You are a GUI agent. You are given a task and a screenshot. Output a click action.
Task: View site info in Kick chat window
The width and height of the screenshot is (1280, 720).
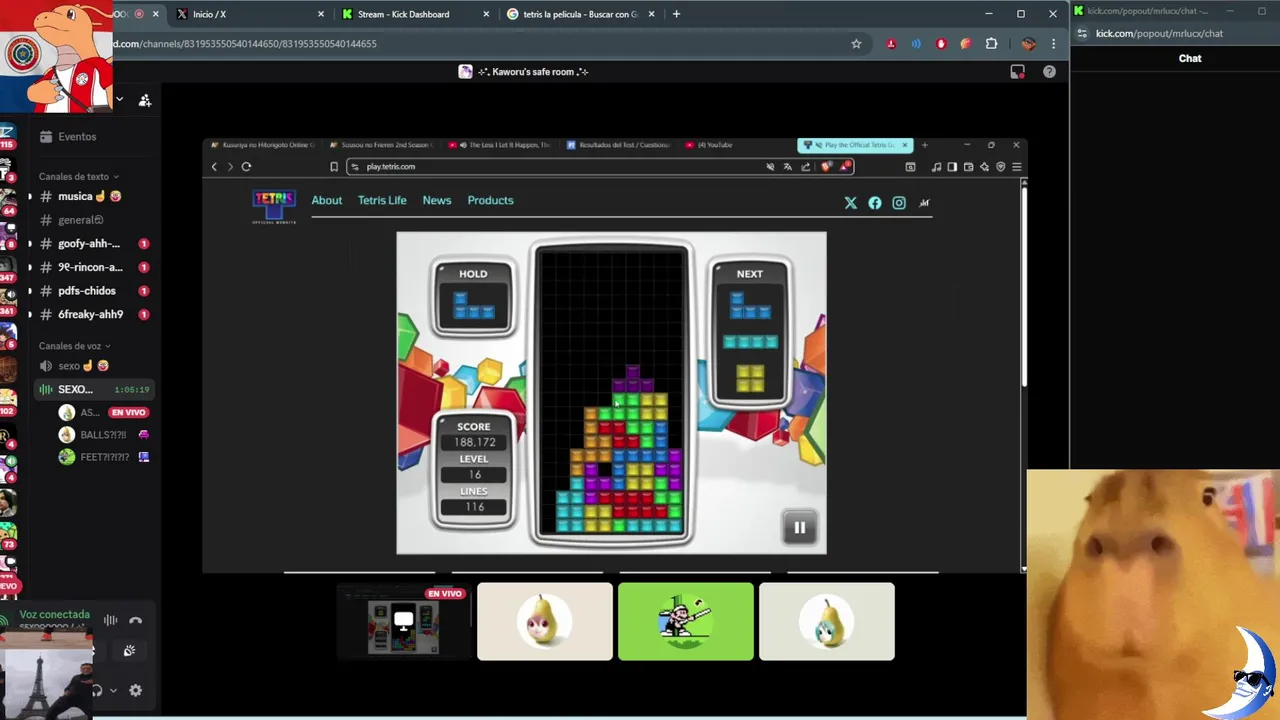pyautogui.click(x=1082, y=33)
